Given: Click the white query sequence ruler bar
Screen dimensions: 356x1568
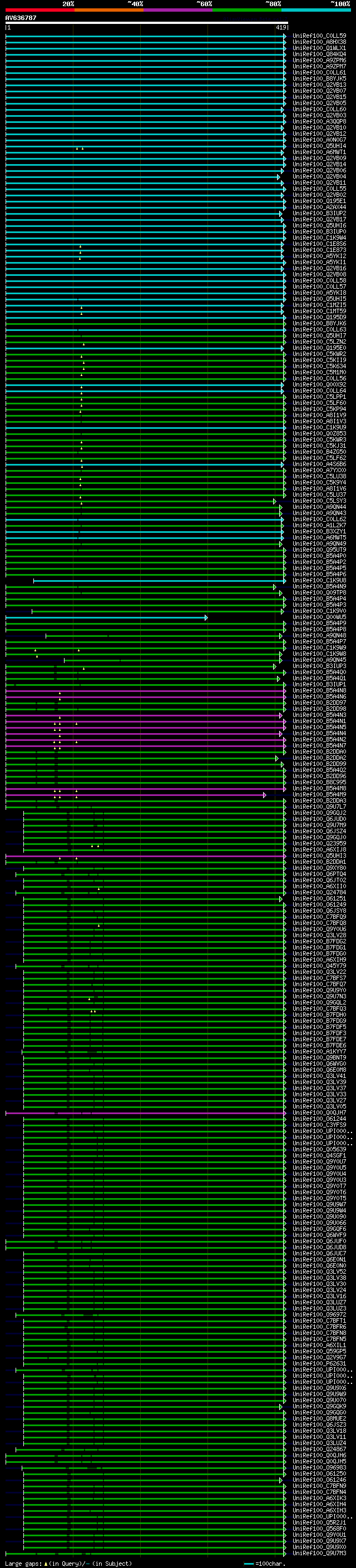Looking at the screenshot, I should [x=146, y=22].
